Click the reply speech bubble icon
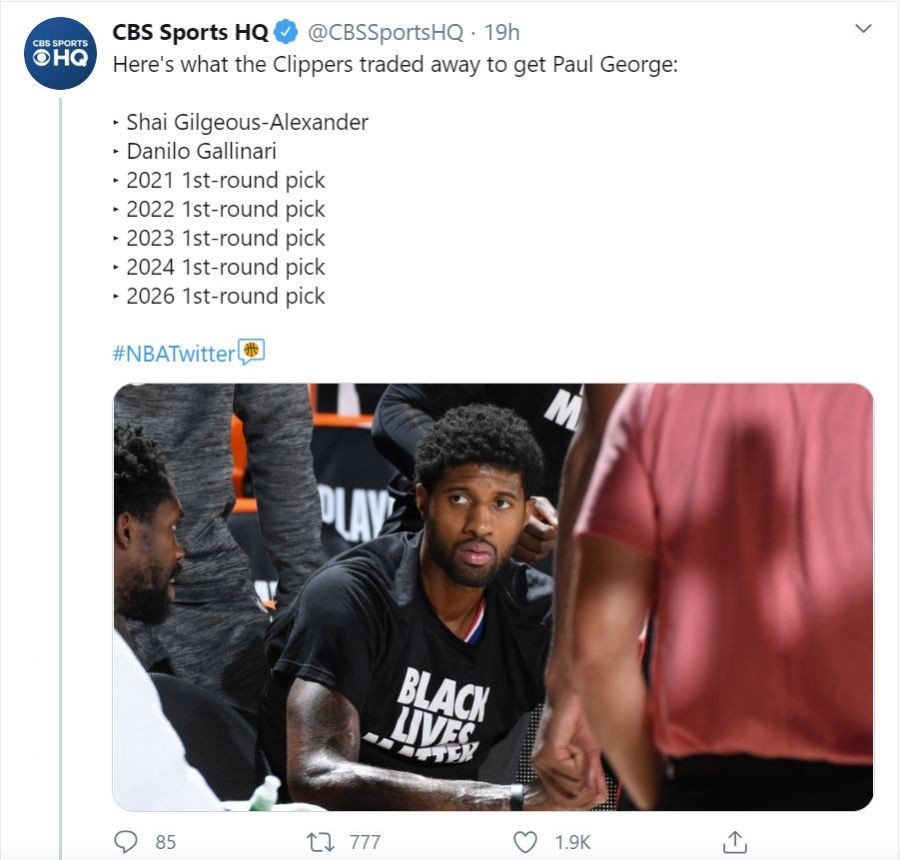 pos(126,842)
